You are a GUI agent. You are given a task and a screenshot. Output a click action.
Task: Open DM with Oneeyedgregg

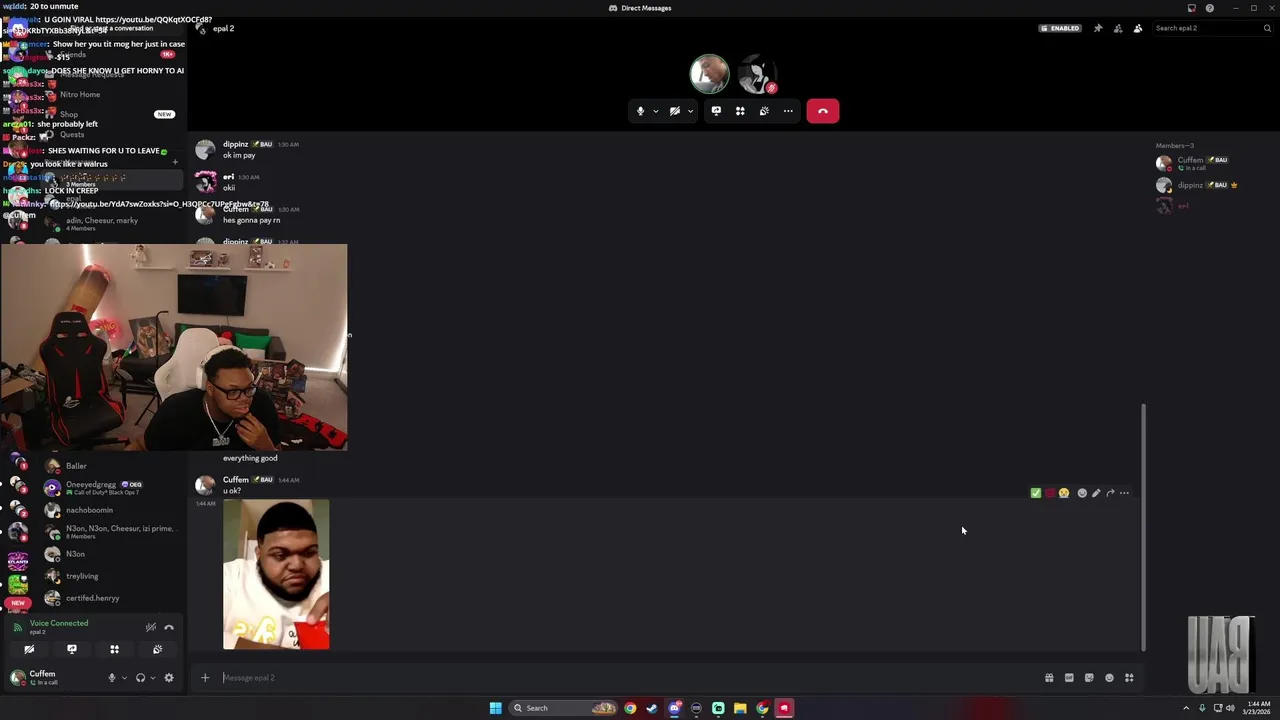click(110, 488)
